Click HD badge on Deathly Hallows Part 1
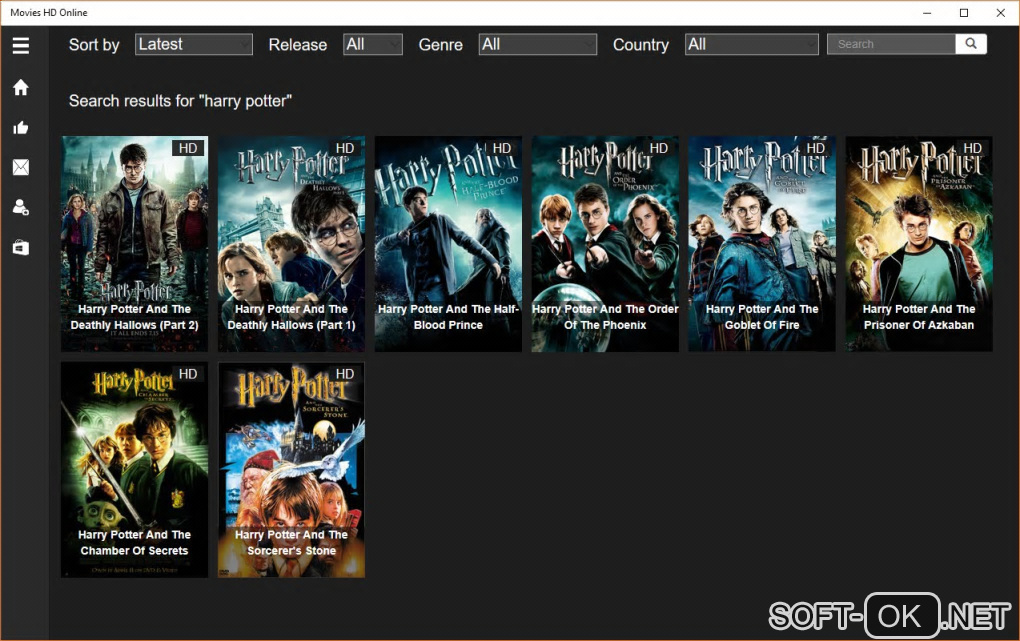Screen dimensions: 1020x641 pos(345,148)
